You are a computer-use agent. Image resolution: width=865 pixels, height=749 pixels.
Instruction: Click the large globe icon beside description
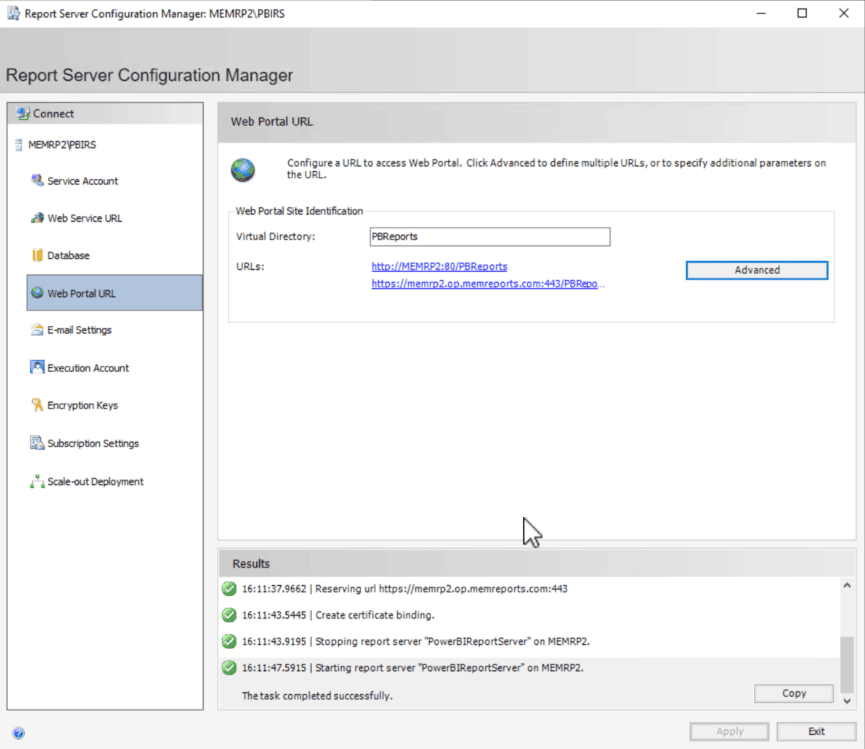click(x=243, y=170)
